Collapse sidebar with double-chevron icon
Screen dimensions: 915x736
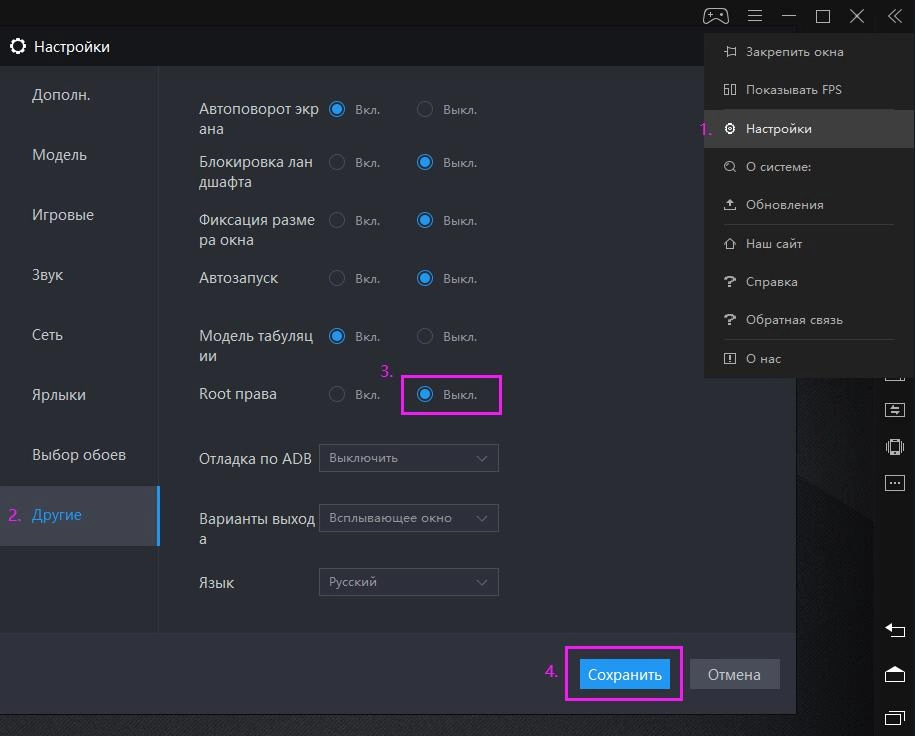pos(894,16)
